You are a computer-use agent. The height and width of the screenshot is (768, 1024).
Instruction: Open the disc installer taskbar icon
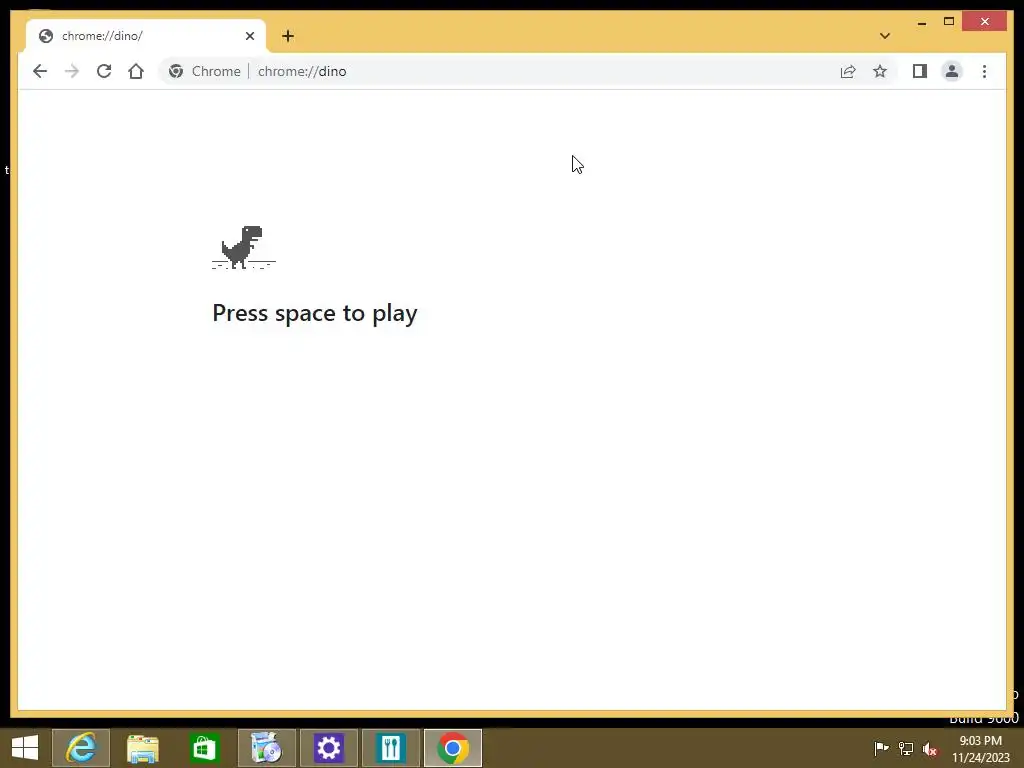[x=266, y=748]
